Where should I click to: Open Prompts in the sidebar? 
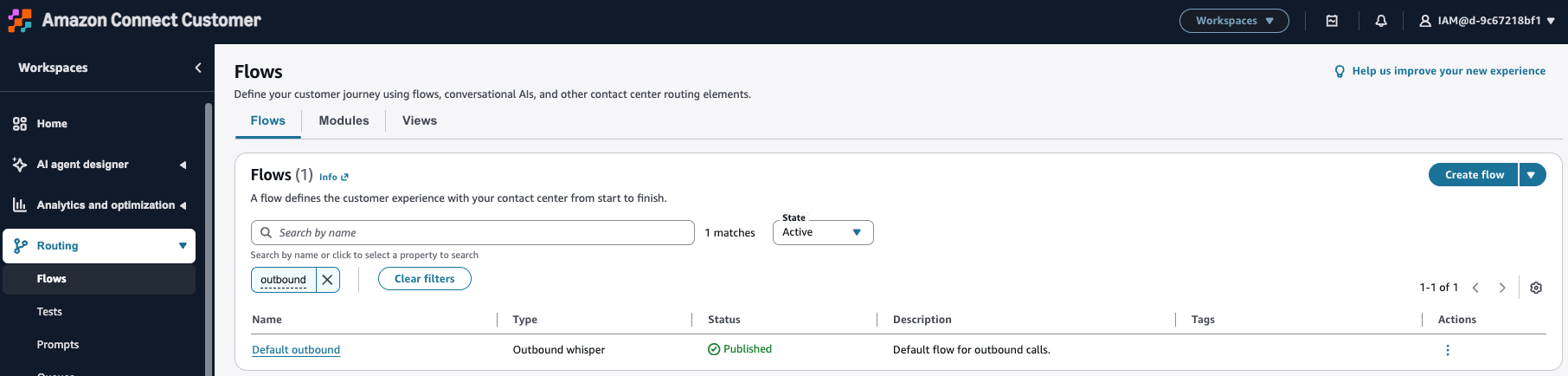[58, 345]
